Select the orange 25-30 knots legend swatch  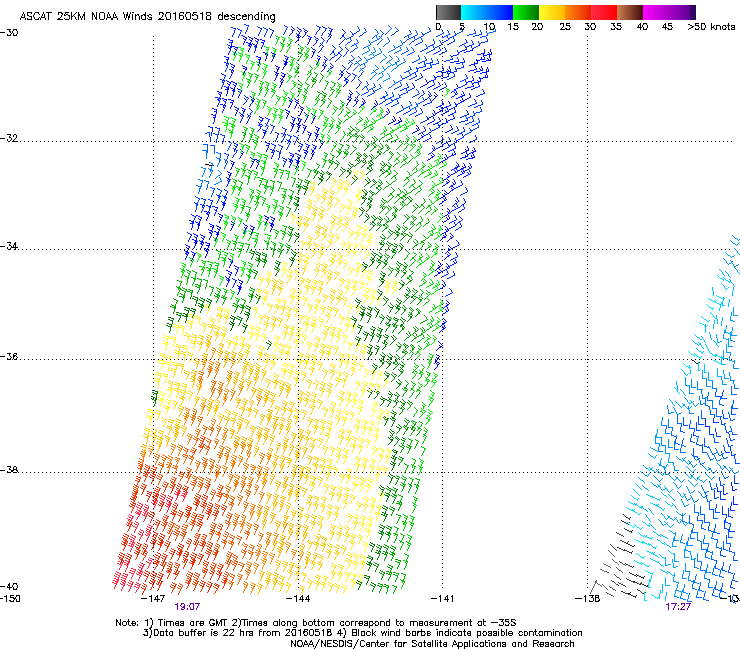(578, 12)
